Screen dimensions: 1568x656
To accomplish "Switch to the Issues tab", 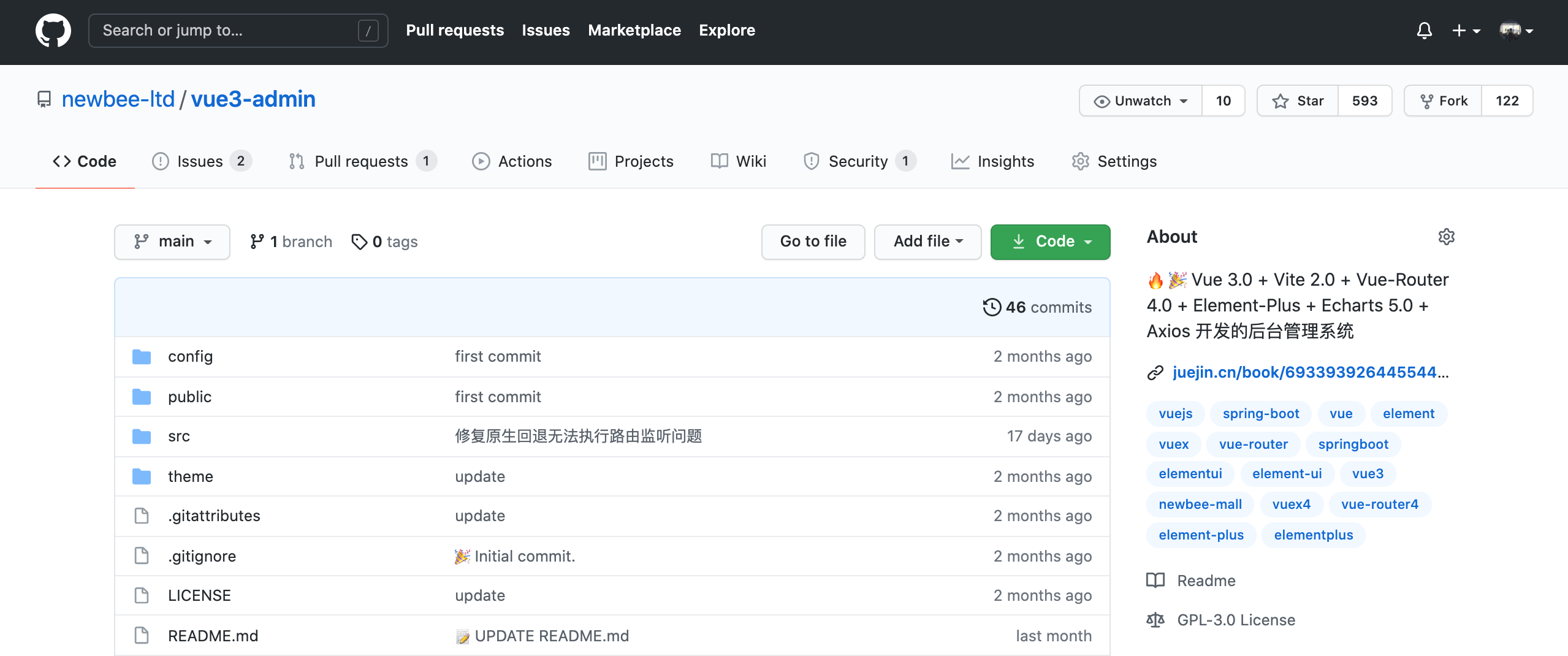I will [202, 161].
